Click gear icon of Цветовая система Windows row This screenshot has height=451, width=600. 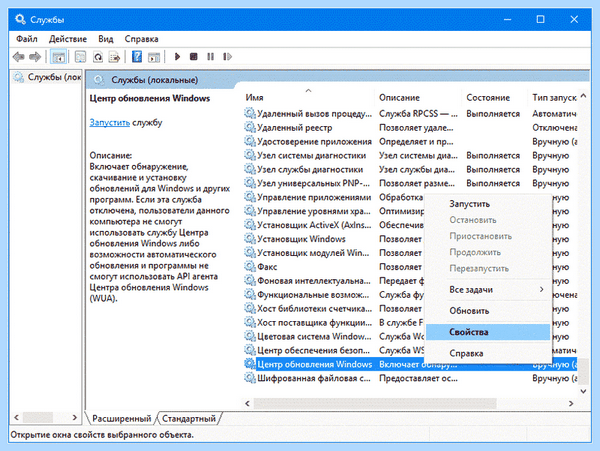point(250,336)
